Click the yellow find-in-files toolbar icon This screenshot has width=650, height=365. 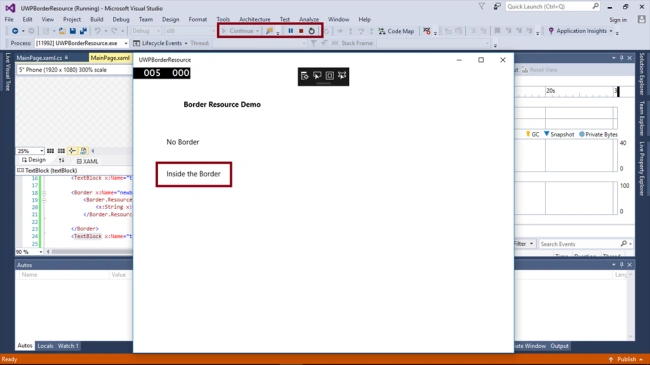click(x=269, y=31)
